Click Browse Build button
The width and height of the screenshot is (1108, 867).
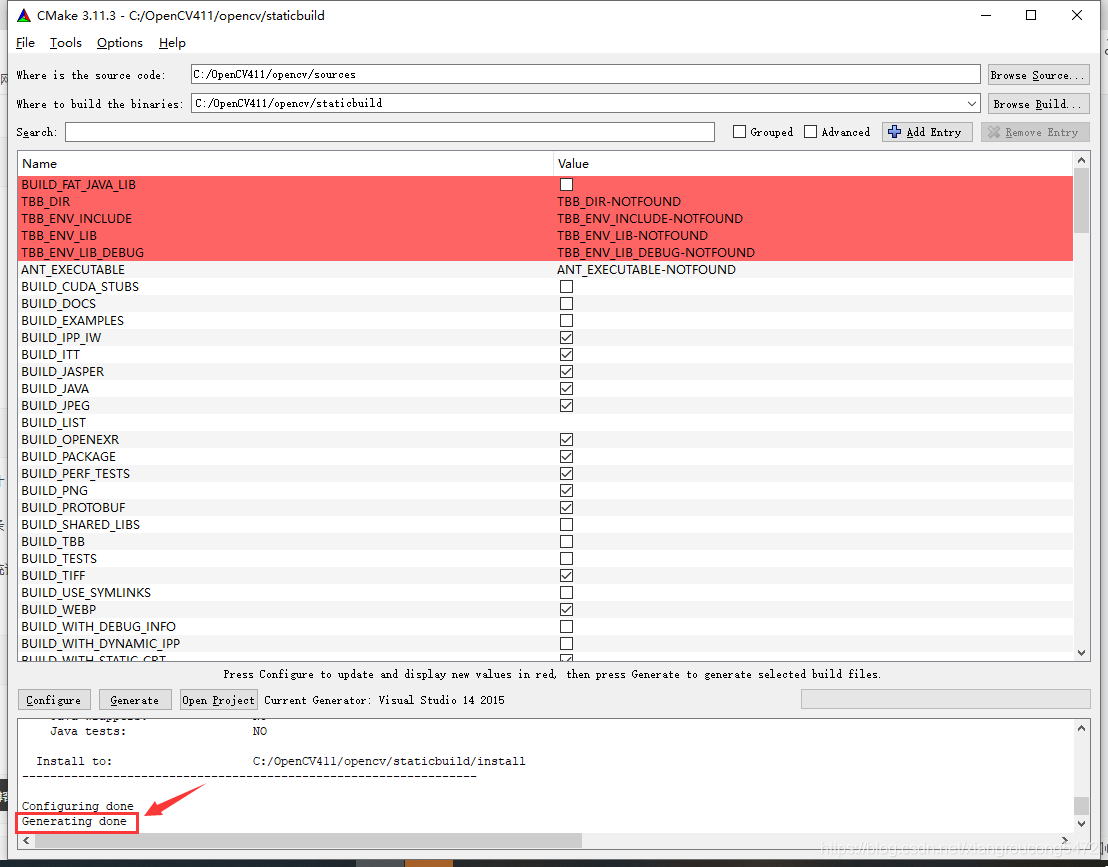(x=1038, y=104)
